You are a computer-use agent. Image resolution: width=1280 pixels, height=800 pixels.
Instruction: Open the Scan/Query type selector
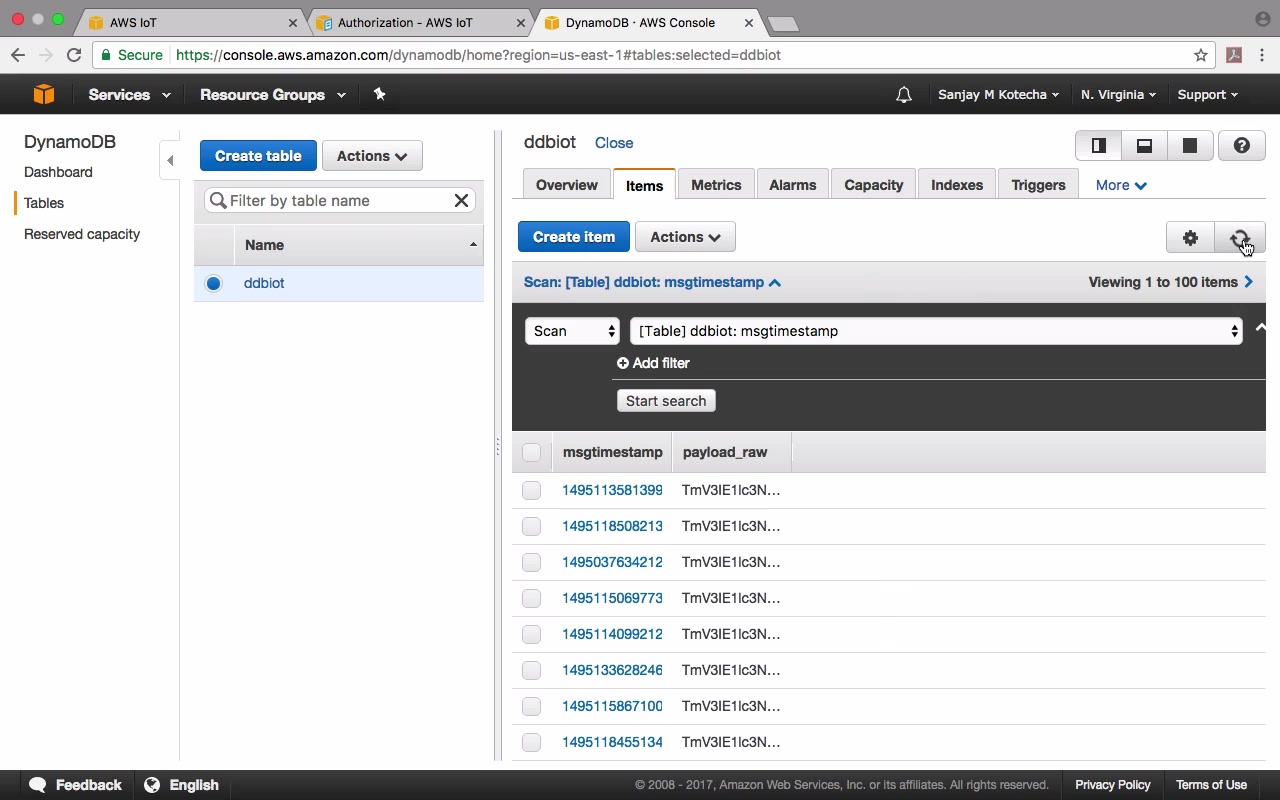[572, 331]
